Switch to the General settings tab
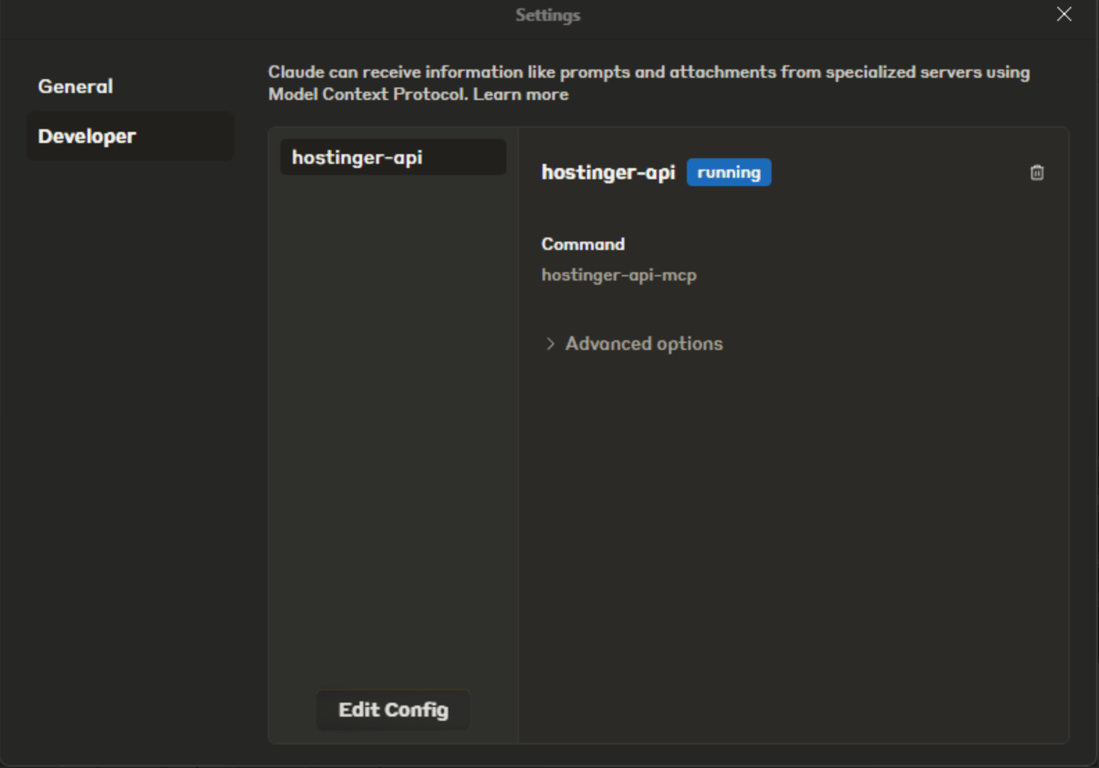1099x768 pixels. (x=74, y=86)
